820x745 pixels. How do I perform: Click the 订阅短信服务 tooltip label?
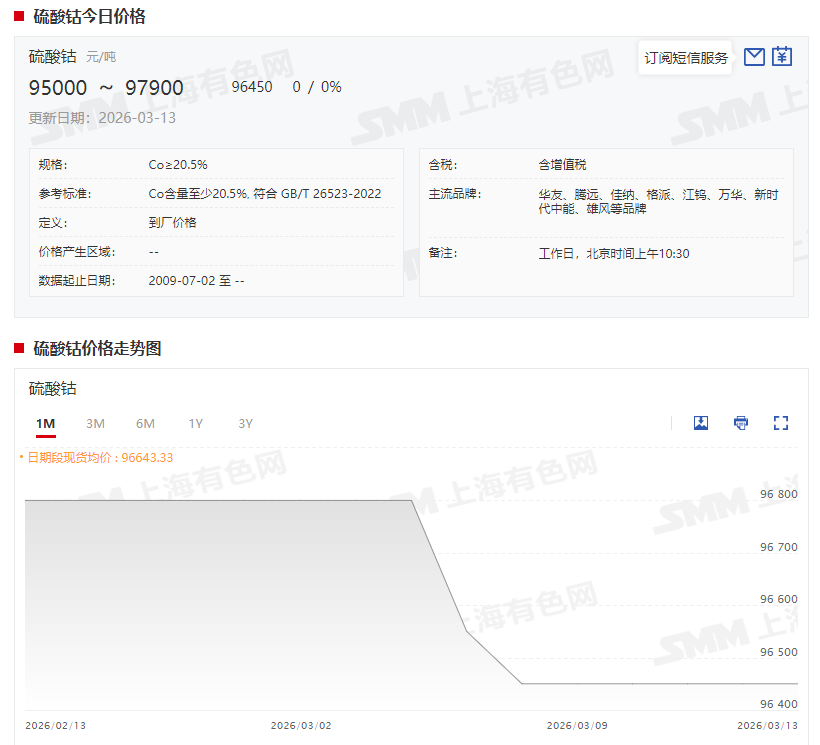[x=686, y=58]
